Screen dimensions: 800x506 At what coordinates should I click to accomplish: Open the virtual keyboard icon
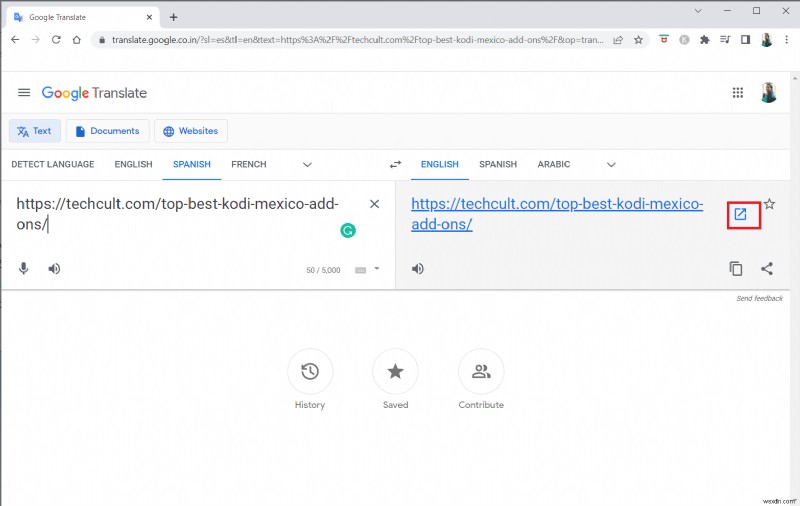(360, 270)
